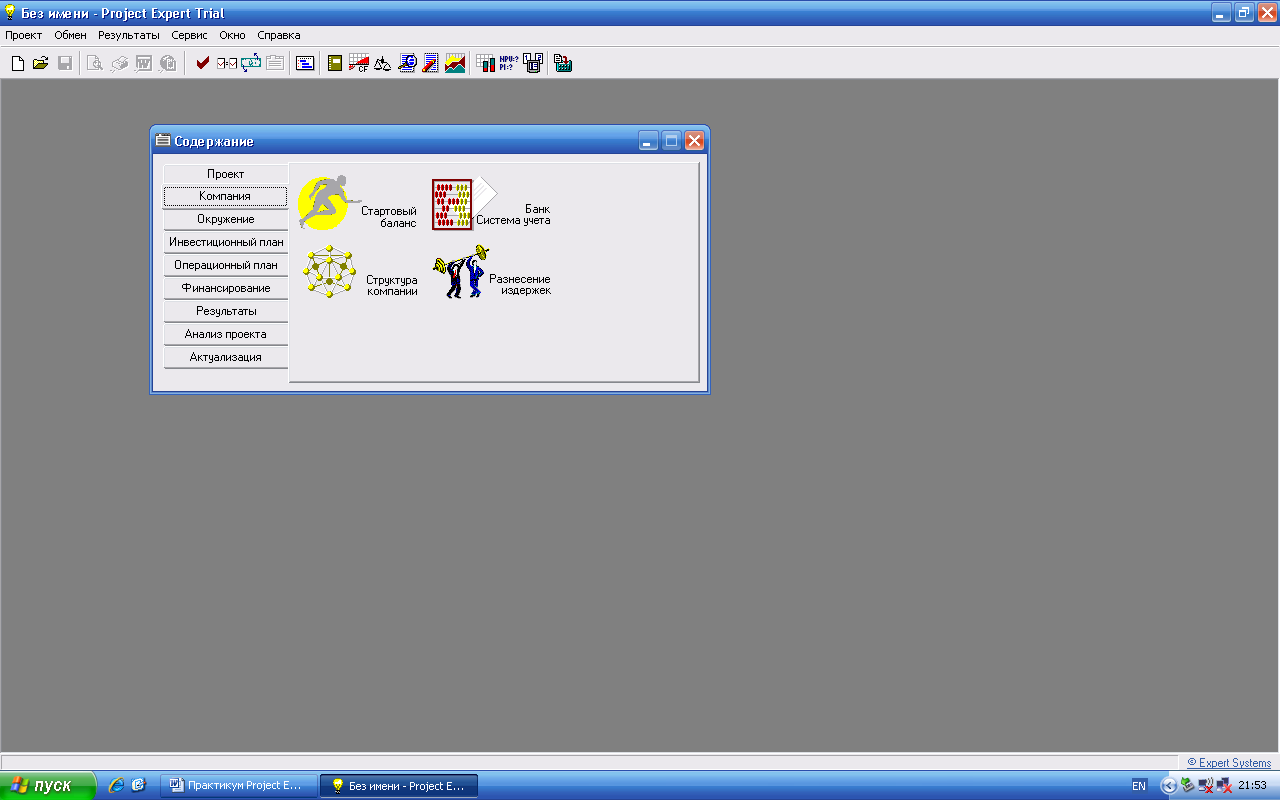
Task: Open the balance scales icon
Action: (382, 63)
